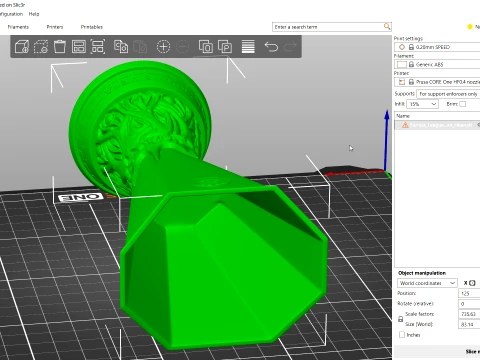Screen dimensions: 480x360
Task: Click the Arrange objects icon
Action: coord(79,47)
